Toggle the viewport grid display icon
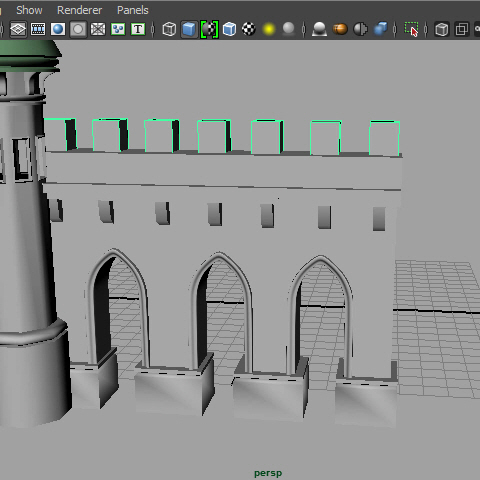 pyautogui.click(x=18, y=29)
